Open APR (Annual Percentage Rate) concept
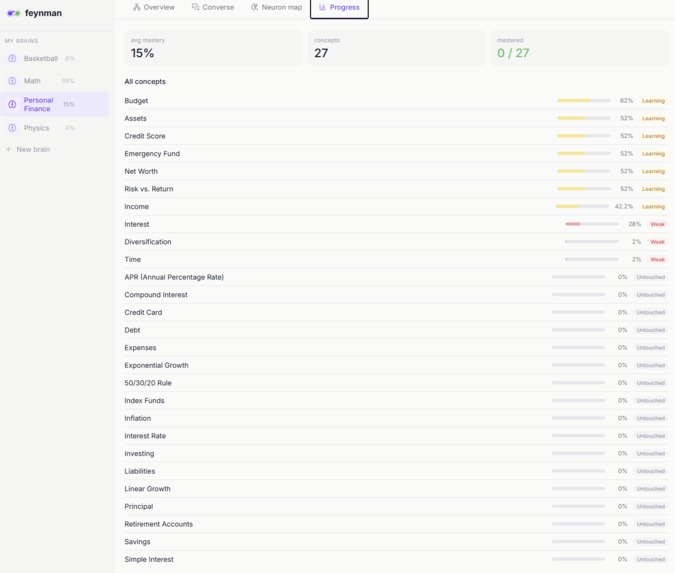The width and height of the screenshot is (675, 573). (396, 277)
